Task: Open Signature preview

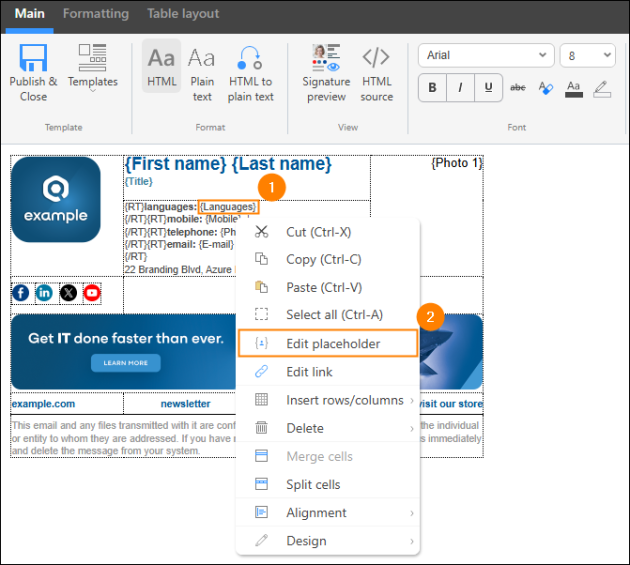Action: point(326,73)
